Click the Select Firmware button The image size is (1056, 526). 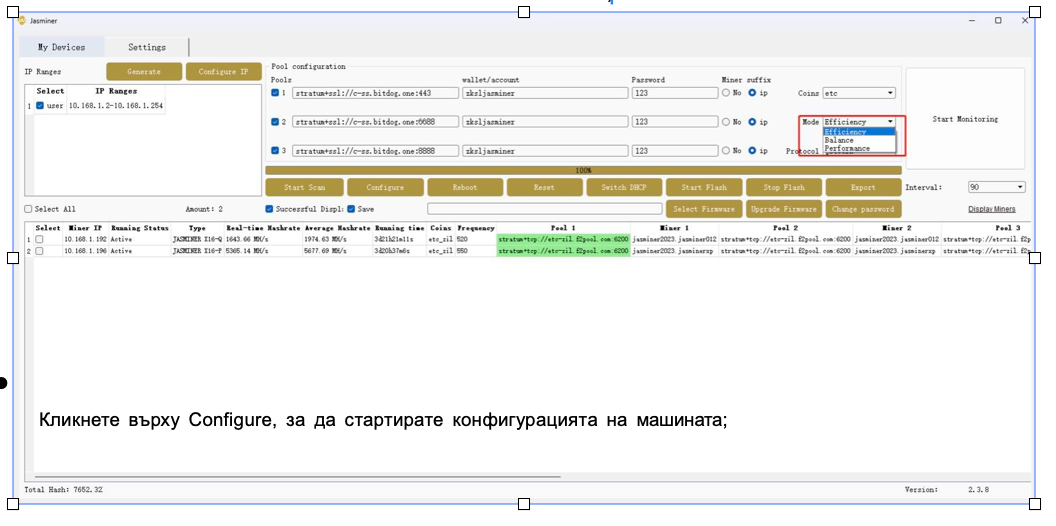[704, 209]
